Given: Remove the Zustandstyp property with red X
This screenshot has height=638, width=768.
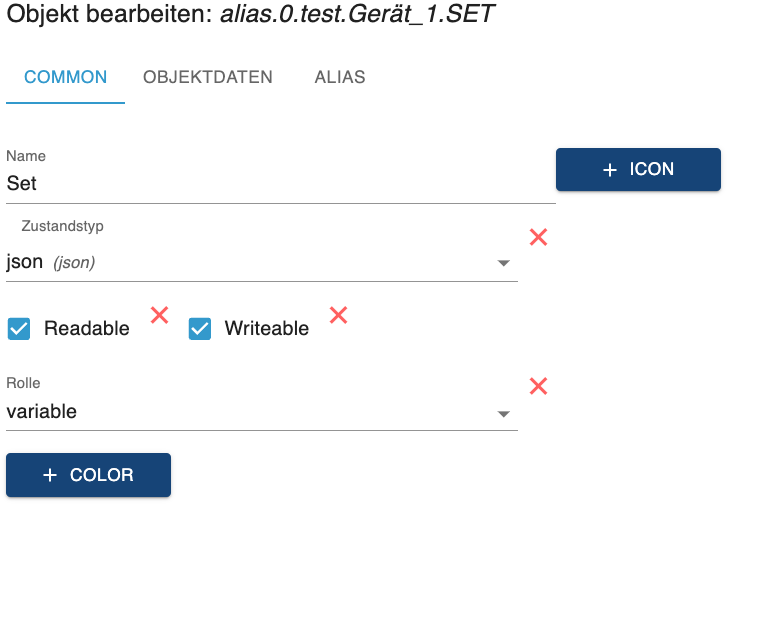Looking at the screenshot, I should pos(538,237).
